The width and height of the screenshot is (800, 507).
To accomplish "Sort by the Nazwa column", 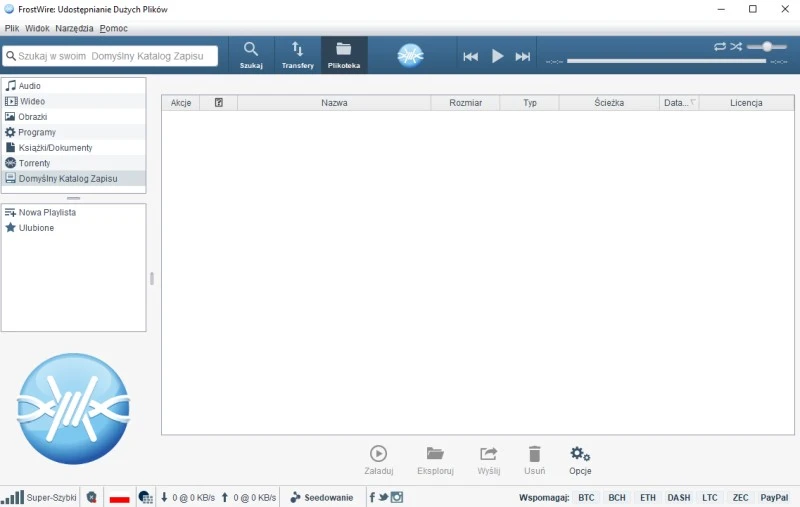I will (334, 103).
